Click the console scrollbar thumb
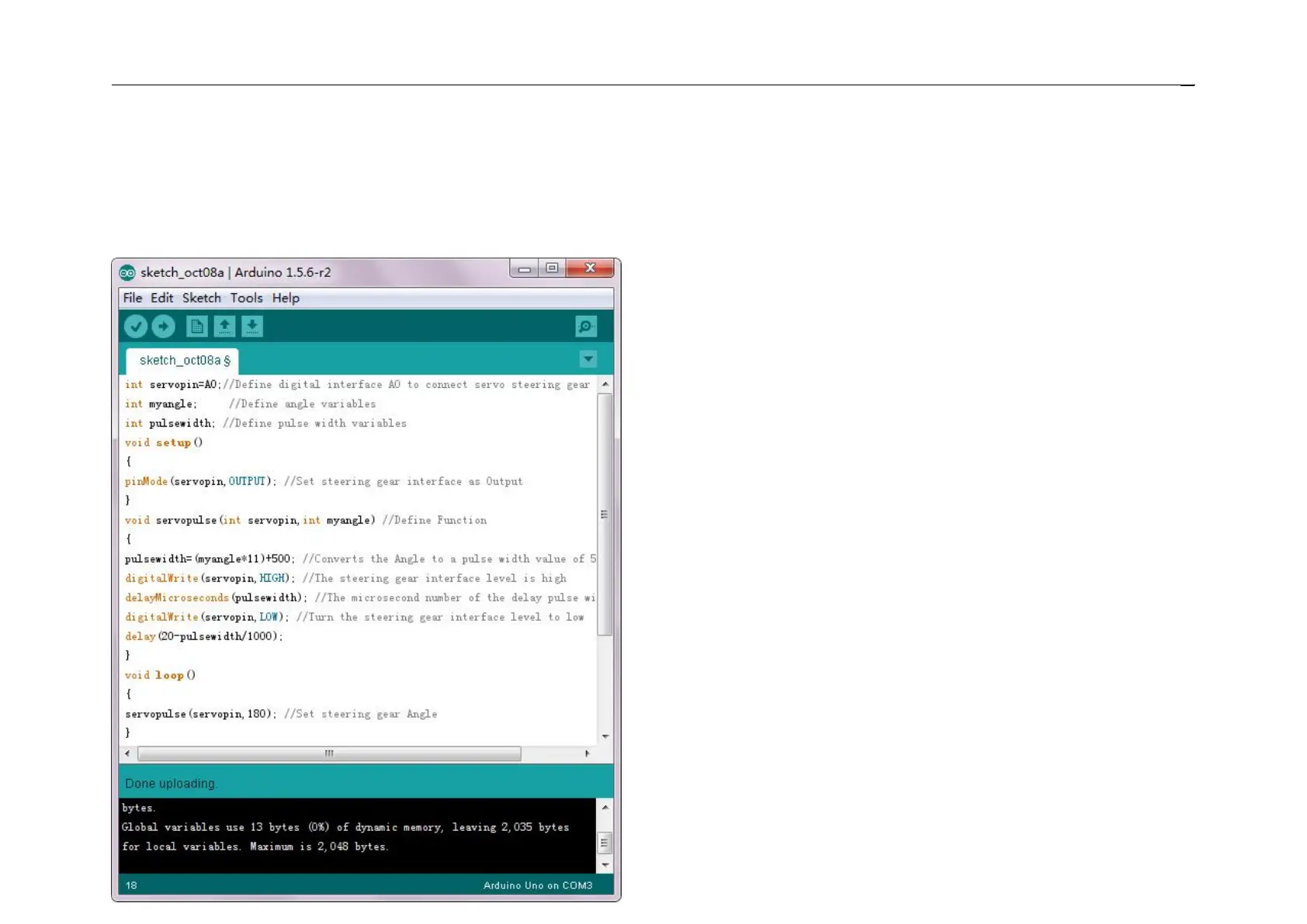Viewport: 1307px width, 924px height. coord(605,843)
